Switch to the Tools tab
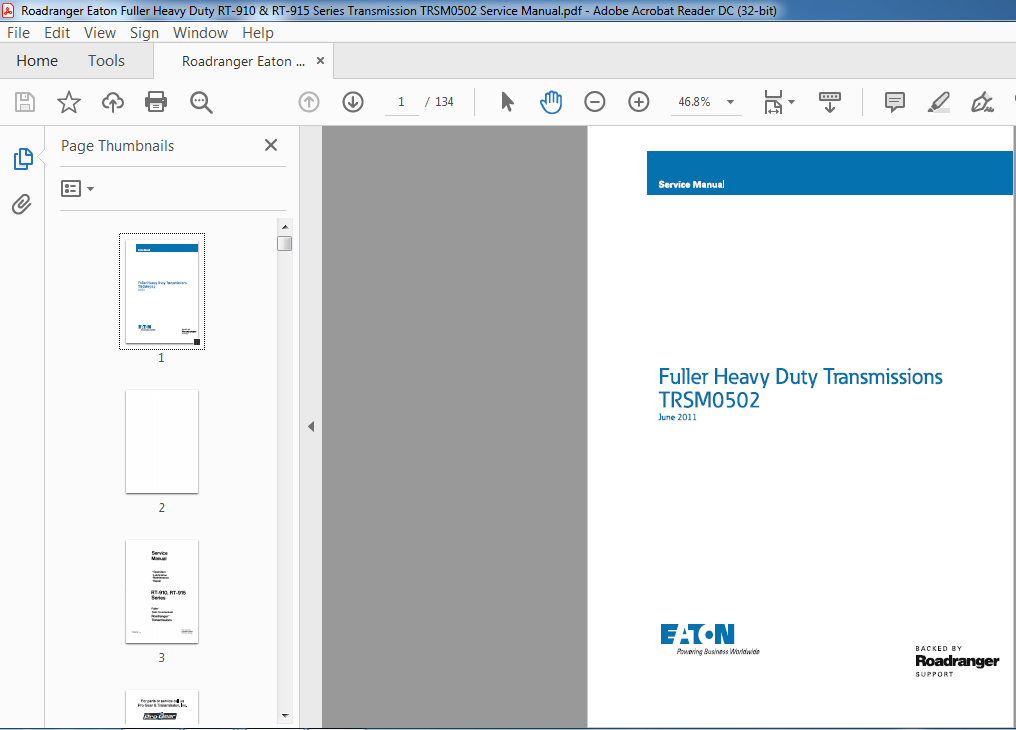The height and width of the screenshot is (730, 1016). pos(106,61)
